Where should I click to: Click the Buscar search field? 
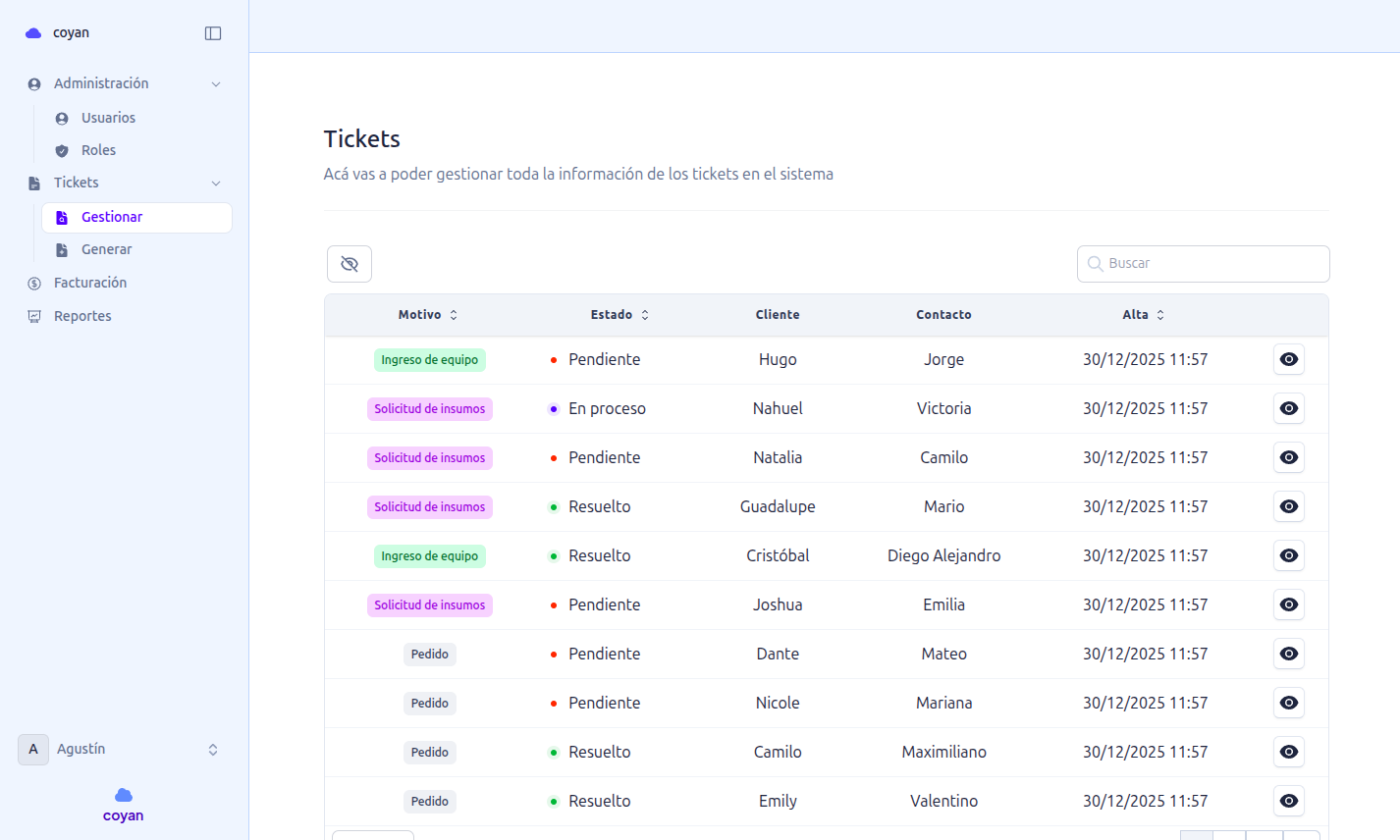[1212, 264]
